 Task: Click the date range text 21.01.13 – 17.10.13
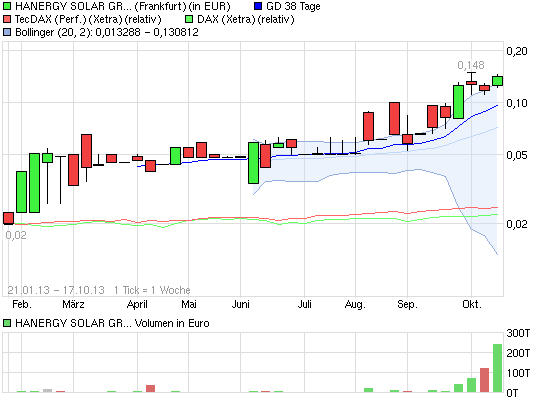point(56,290)
